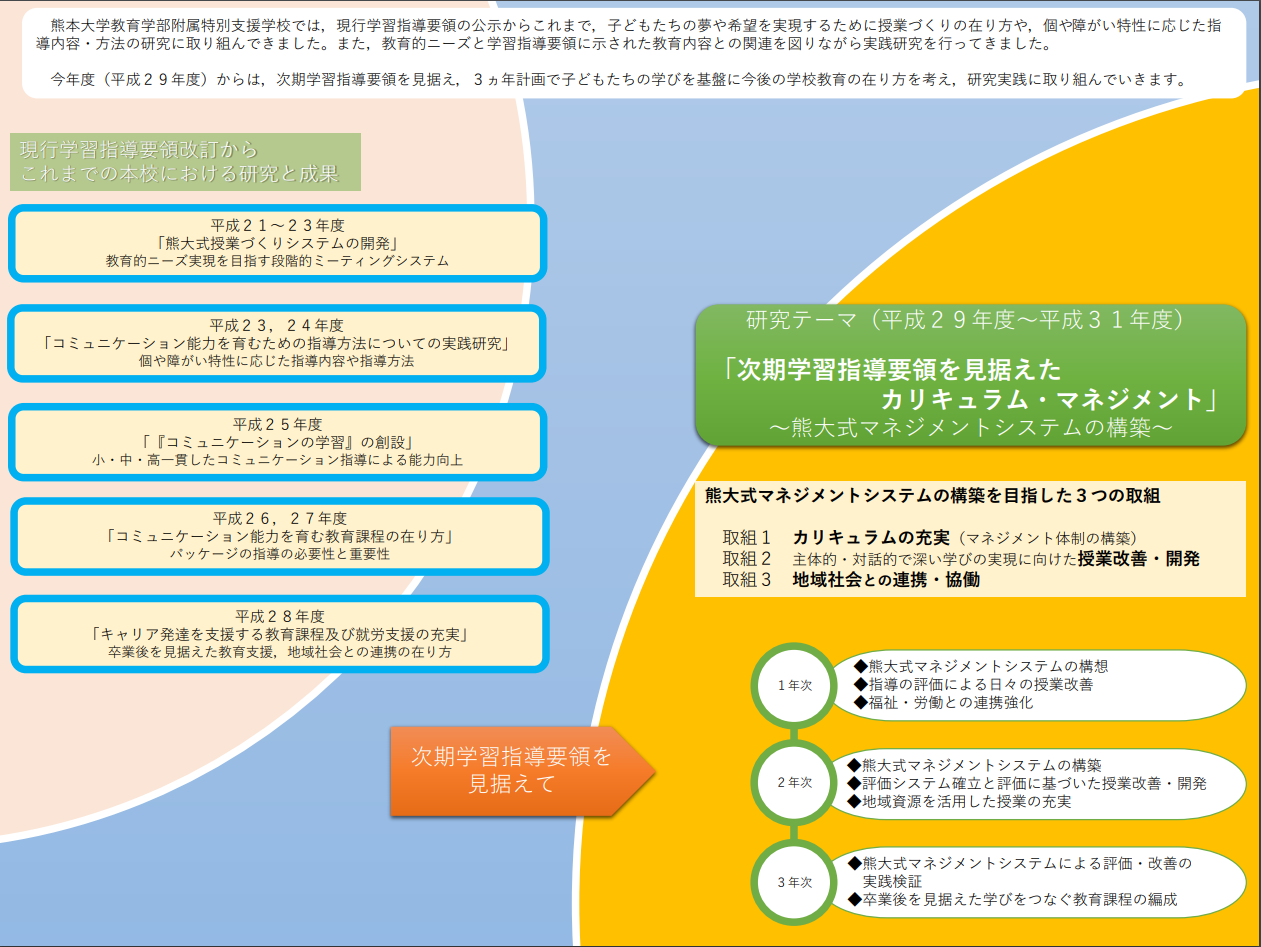1261x947 pixels.
Task: Click the title カリキュラム・マネジメント」
Action: click(1050, 399)
